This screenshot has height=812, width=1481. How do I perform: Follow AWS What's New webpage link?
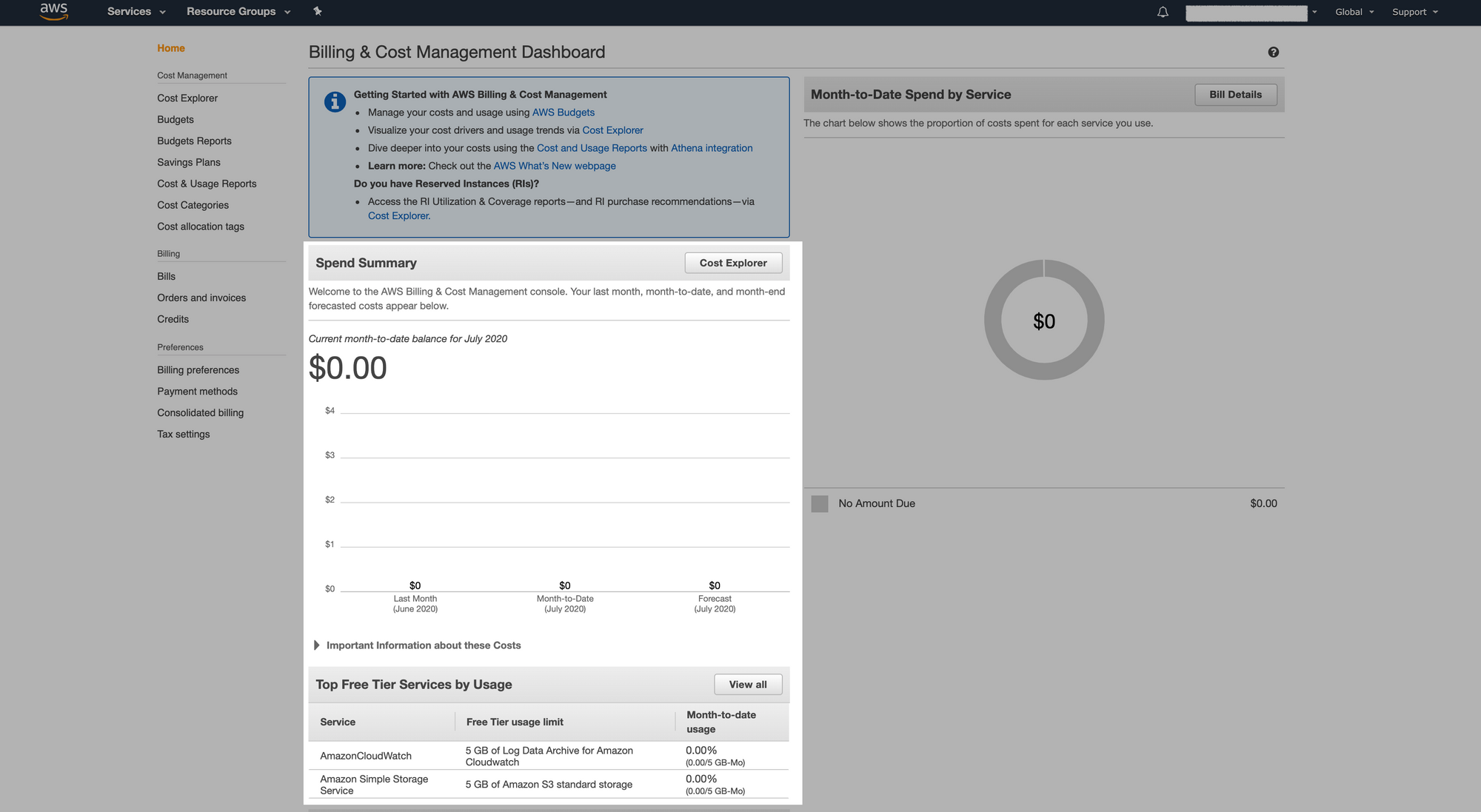coord(555,166)
